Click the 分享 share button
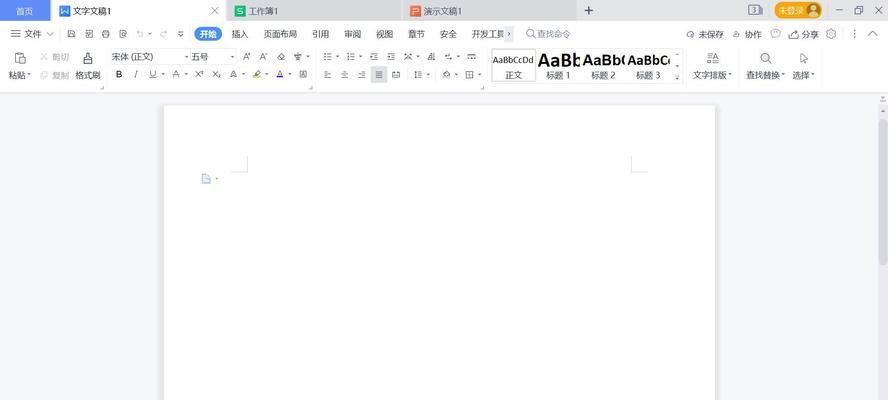888x400 pixels. click(804, 34)
